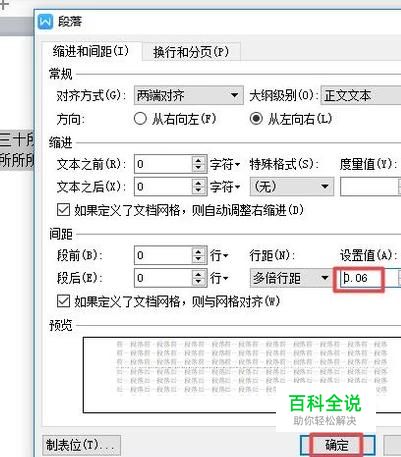Click the 度量值(Y) input field
The image size is (401, 457).
pos(369,187)
